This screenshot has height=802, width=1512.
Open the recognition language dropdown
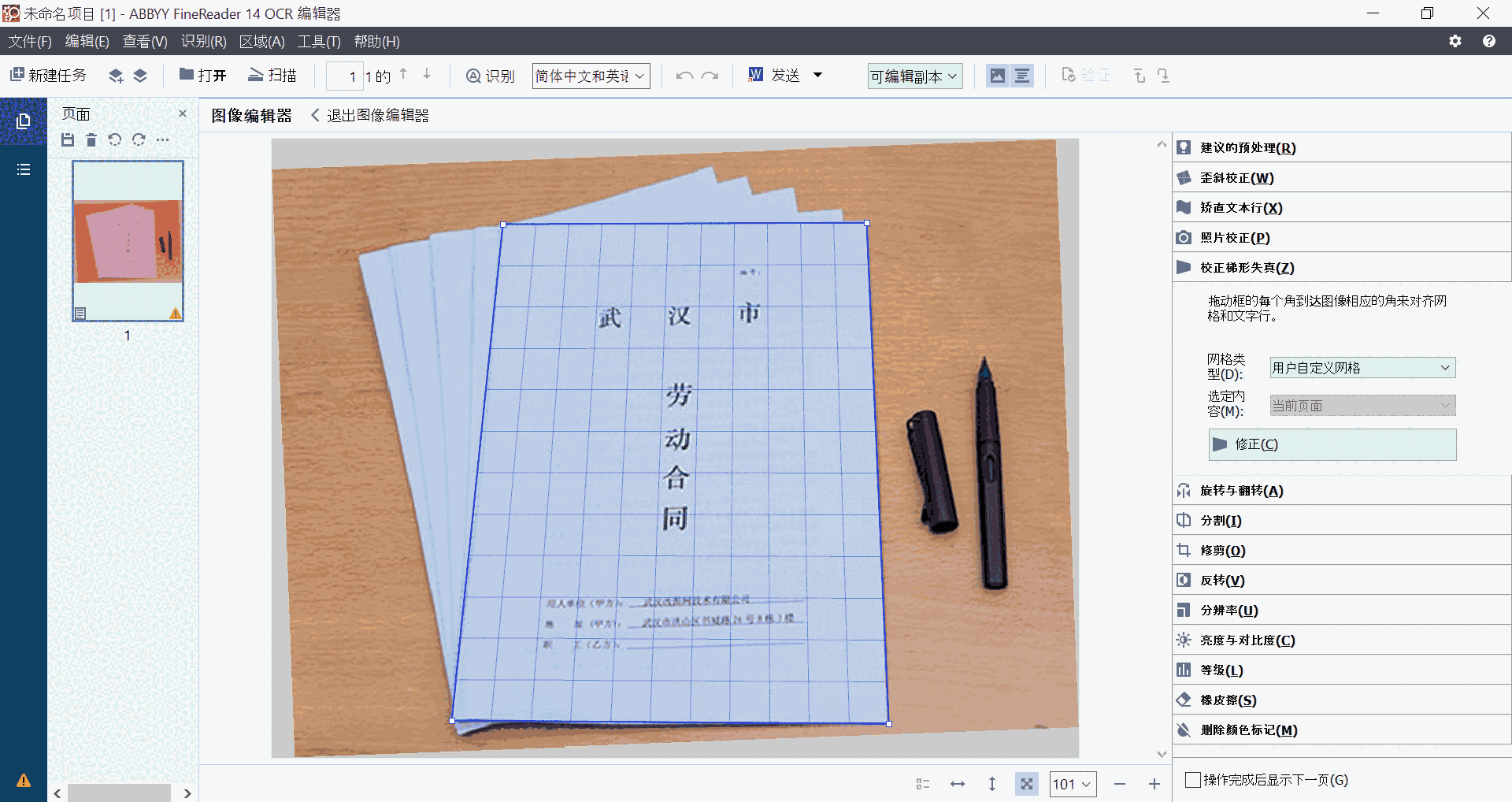point(590,75)
